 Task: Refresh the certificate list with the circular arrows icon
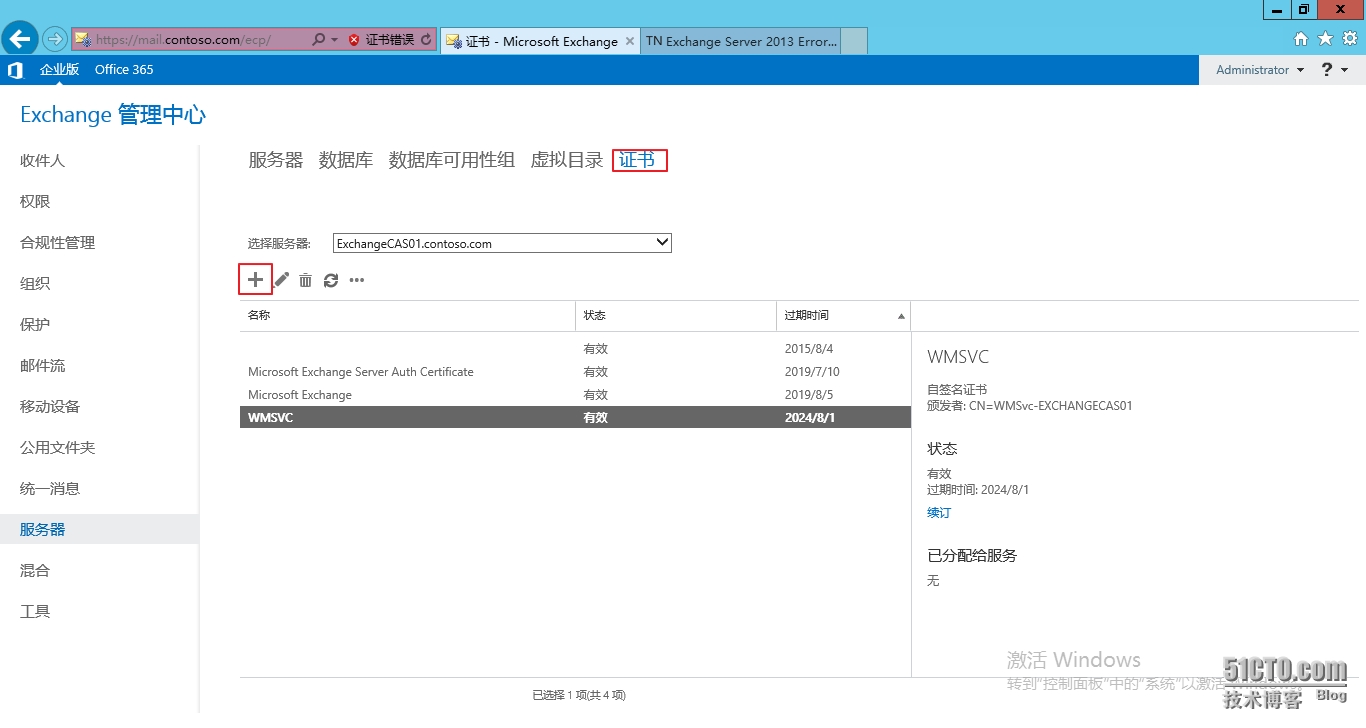331,280
